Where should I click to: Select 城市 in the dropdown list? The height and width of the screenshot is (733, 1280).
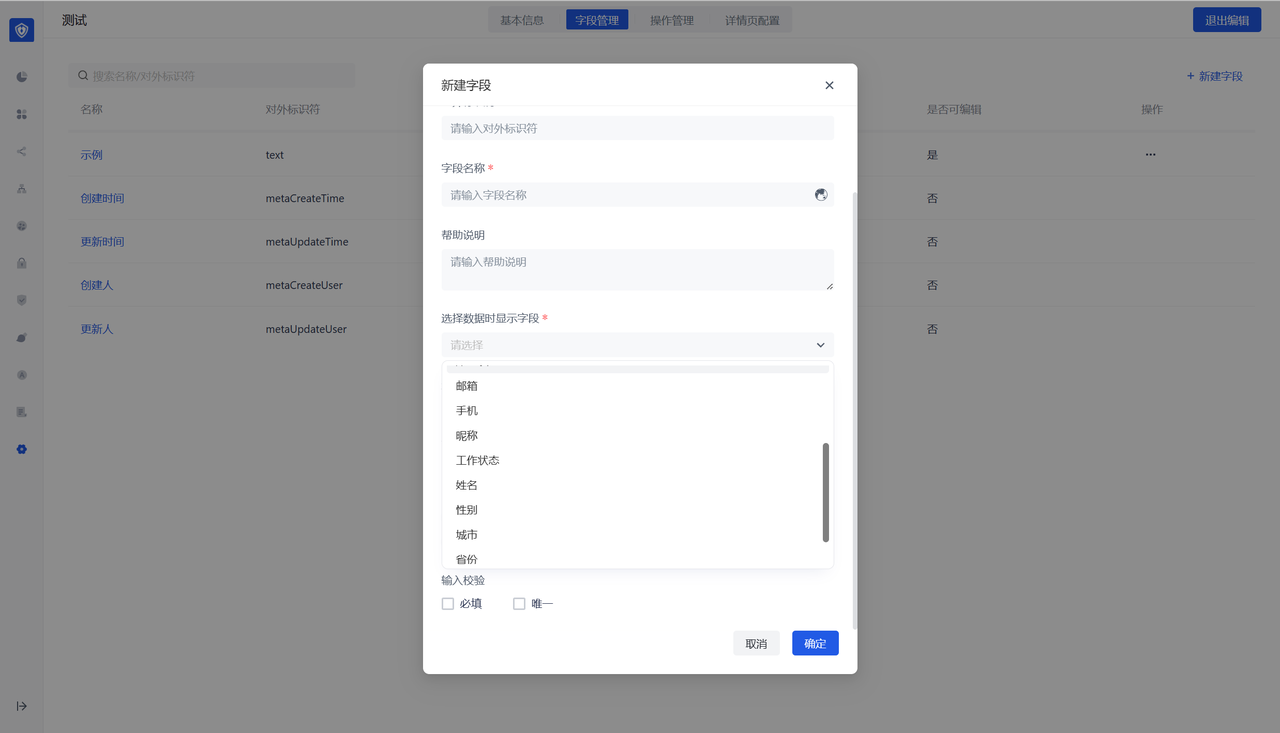467,535
